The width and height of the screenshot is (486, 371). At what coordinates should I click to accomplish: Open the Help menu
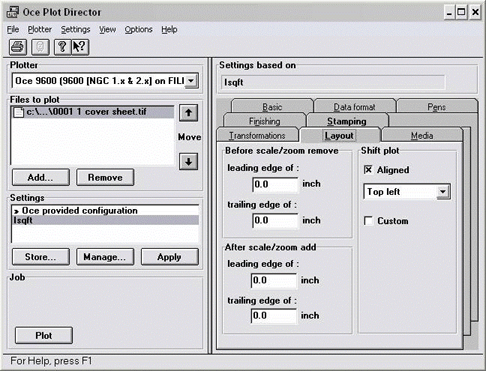(x=169, y=30)
